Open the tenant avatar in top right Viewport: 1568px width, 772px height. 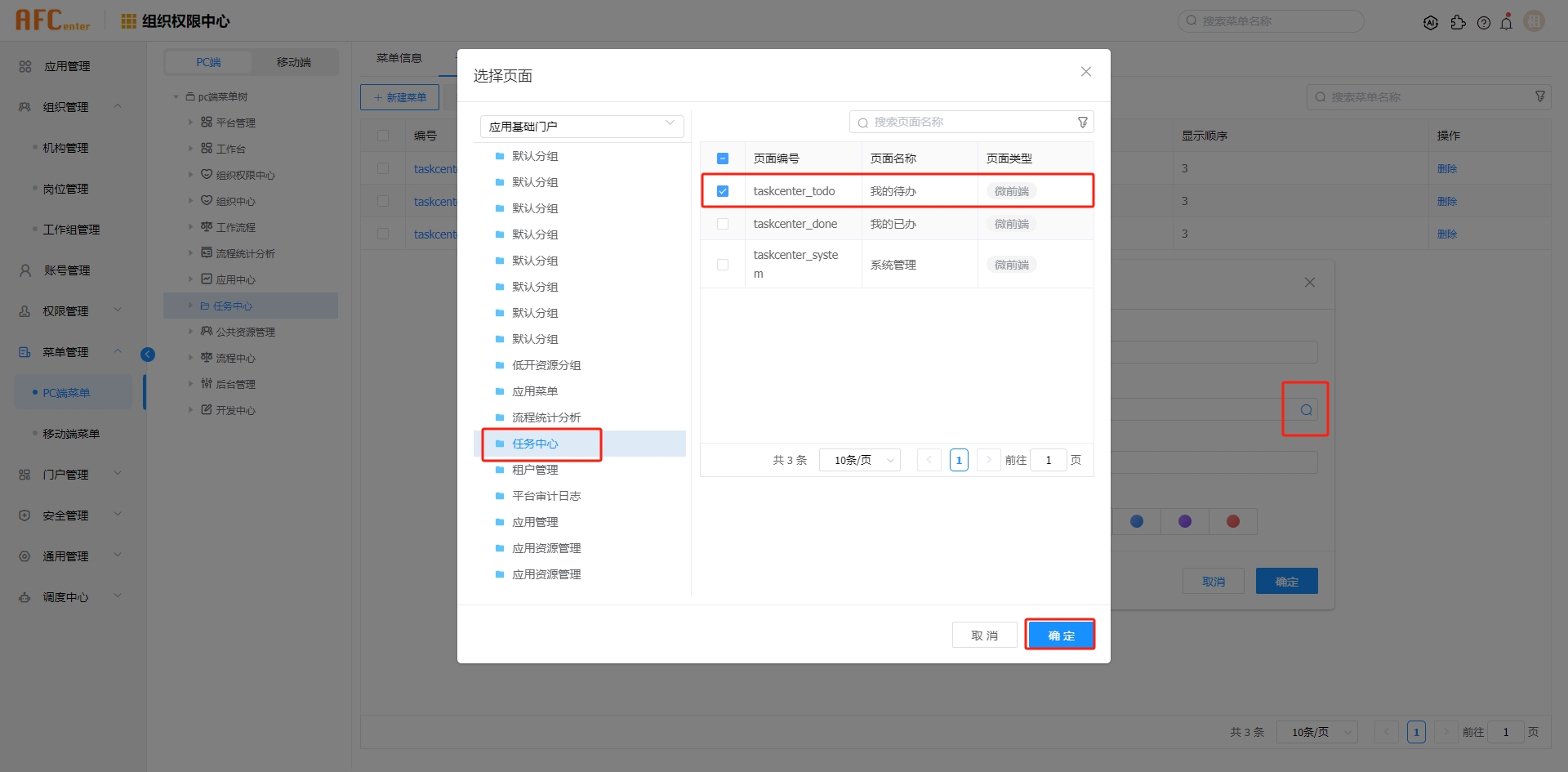[1534, 21]
